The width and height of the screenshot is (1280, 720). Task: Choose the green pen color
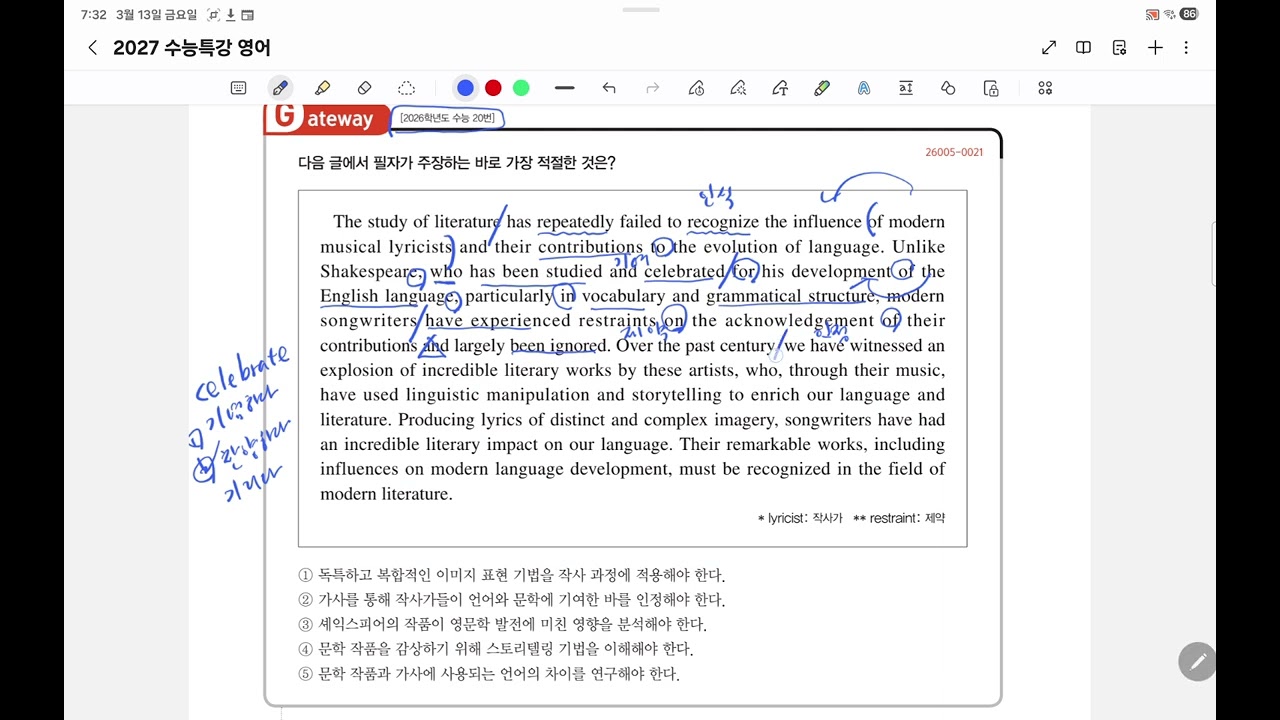pos(521,88)
